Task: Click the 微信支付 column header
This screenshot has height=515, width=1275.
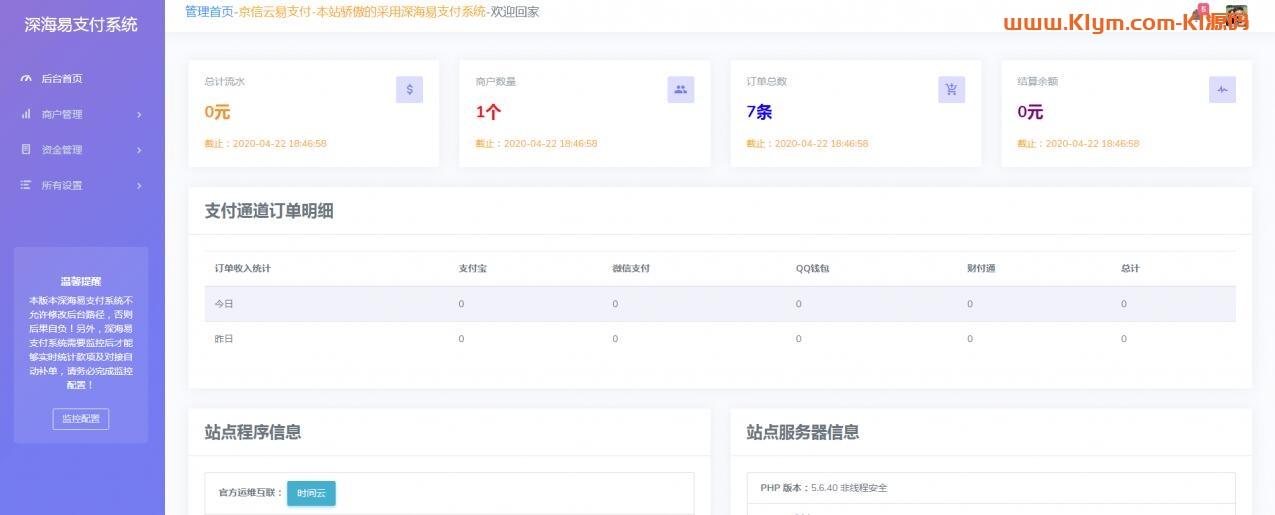Action: (x=631, y=268)
